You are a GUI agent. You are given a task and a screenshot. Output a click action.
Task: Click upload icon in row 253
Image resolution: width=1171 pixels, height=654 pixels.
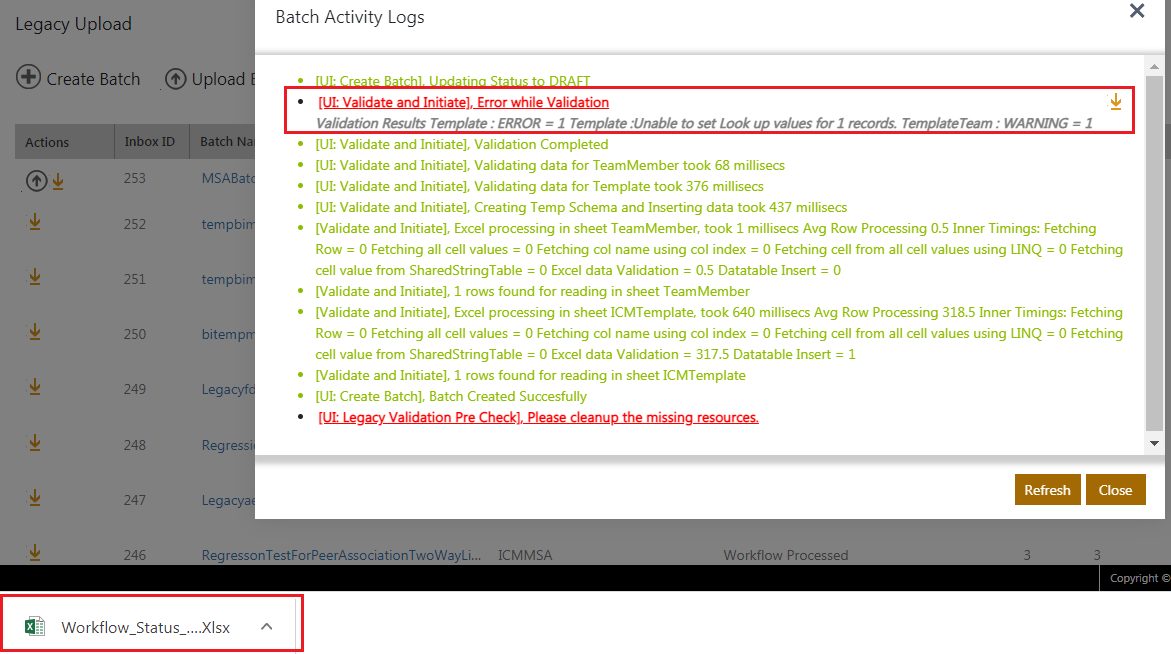(36, 181)
